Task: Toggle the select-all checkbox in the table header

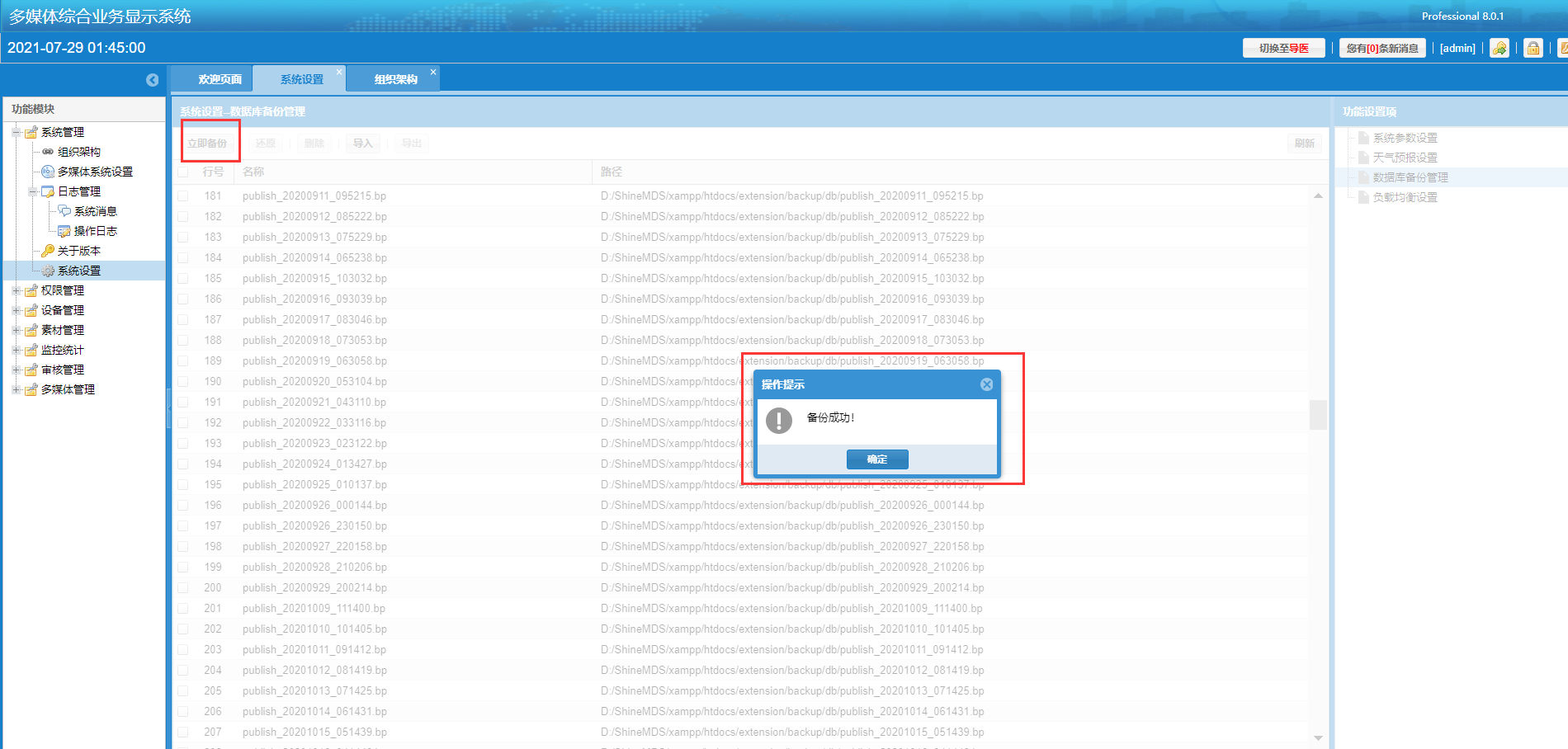Action: coord(183,172)
